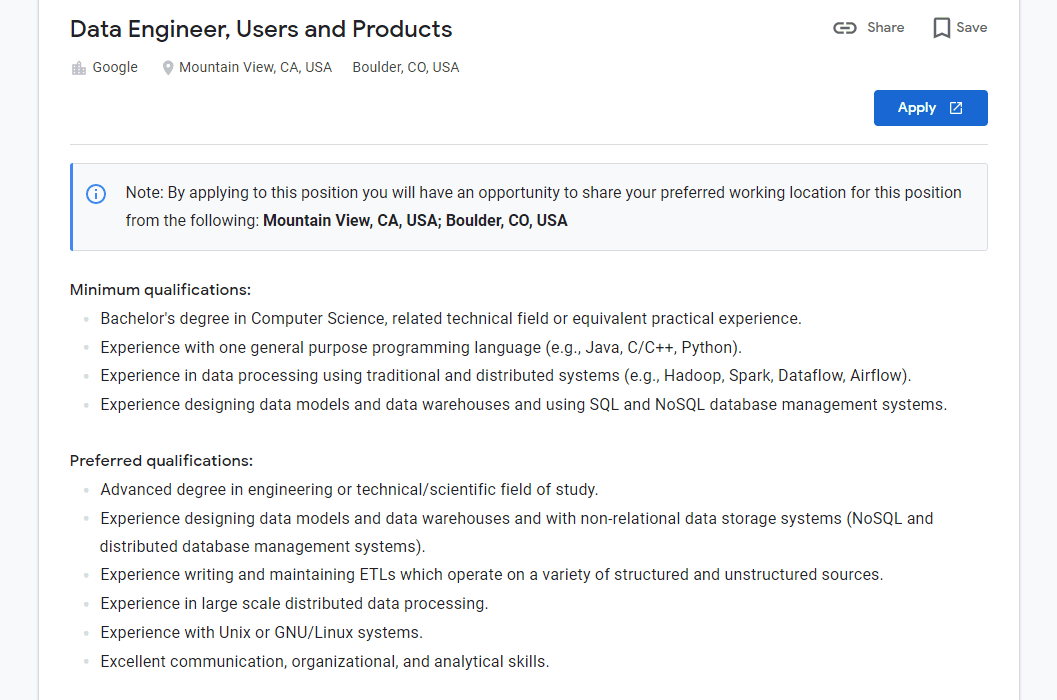Click the chain-link Share icon
Image resolution: width=1057 pixels, height=700 pixels.
pos(845,28)
